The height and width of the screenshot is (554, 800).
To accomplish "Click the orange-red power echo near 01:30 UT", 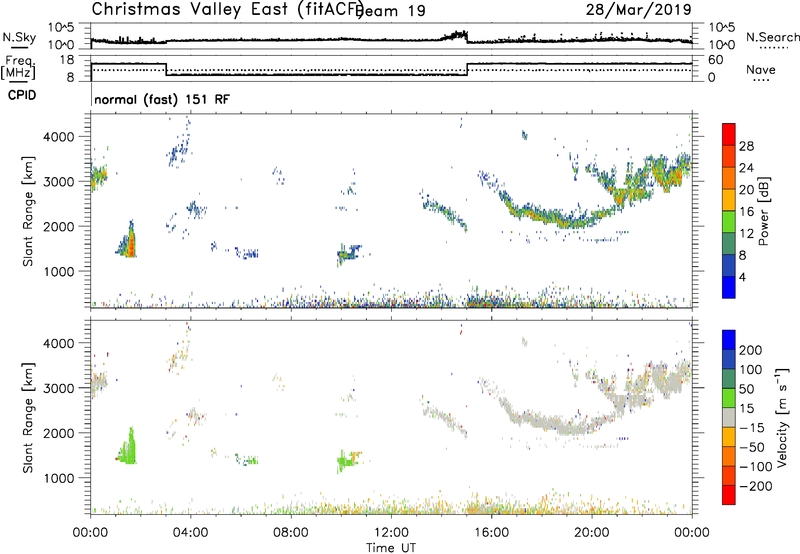I will (131, 244).
